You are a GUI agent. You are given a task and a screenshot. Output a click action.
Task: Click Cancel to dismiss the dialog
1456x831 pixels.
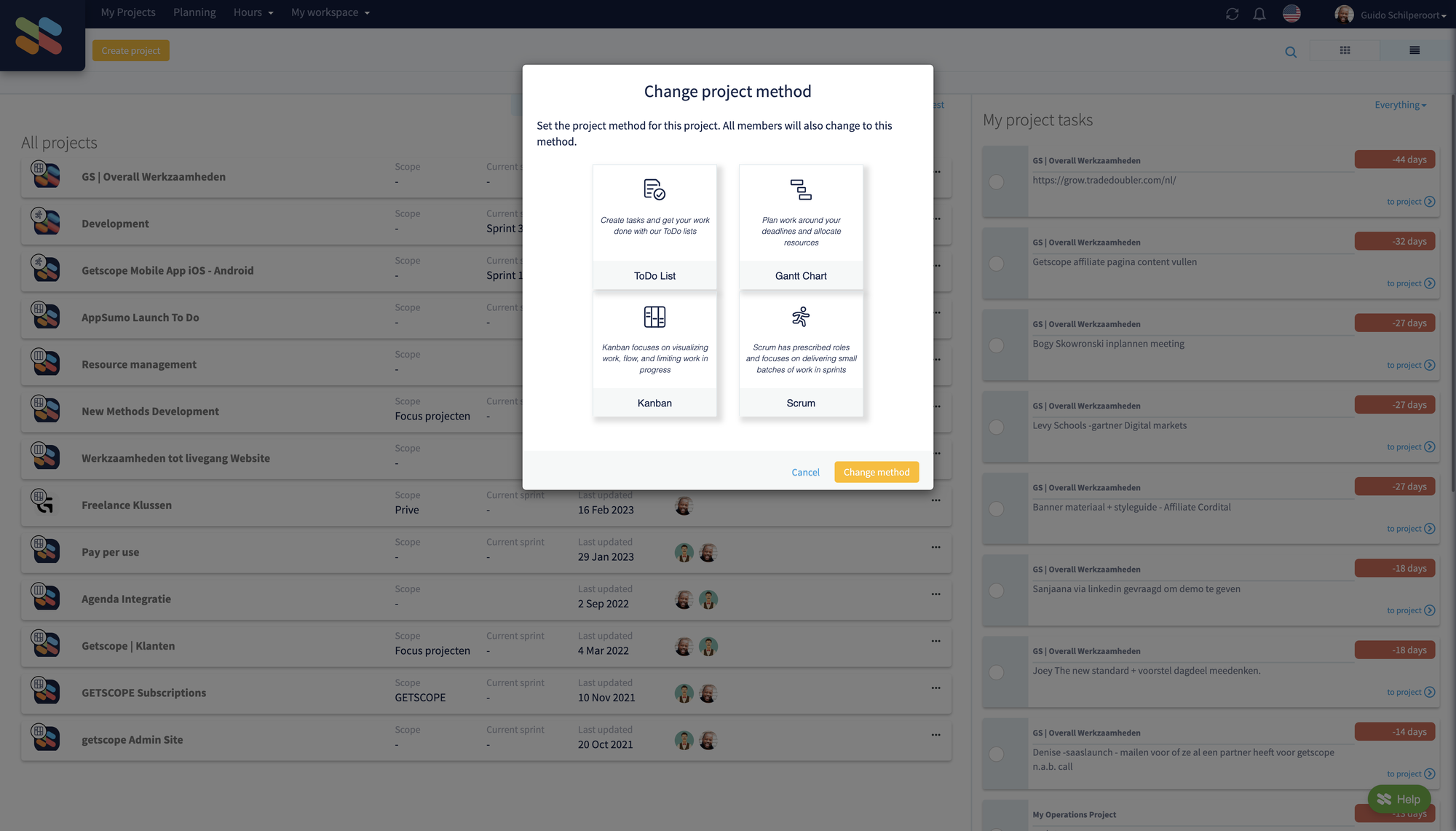pyautogui.click(x=805, y=471)
